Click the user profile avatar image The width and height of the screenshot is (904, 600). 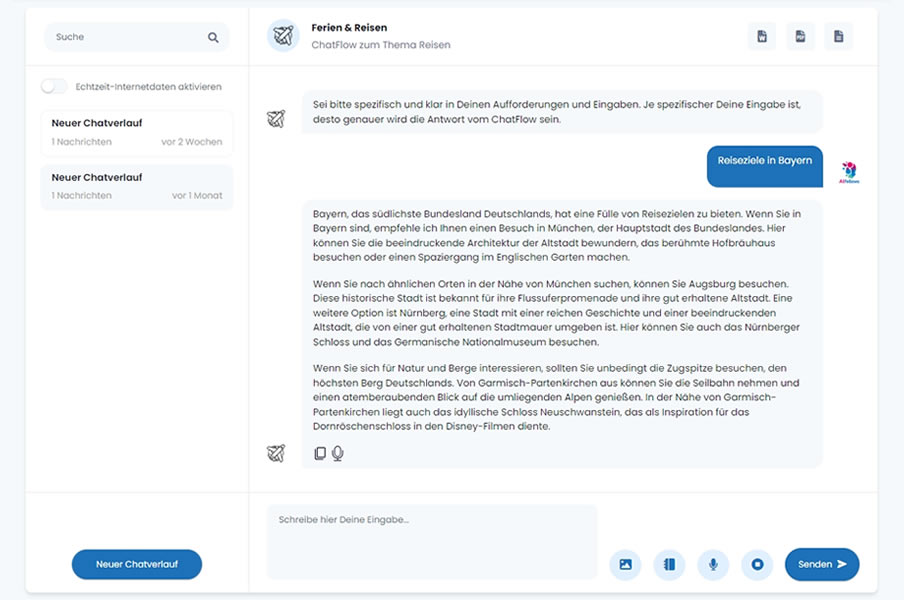click(x=849, y=170)
